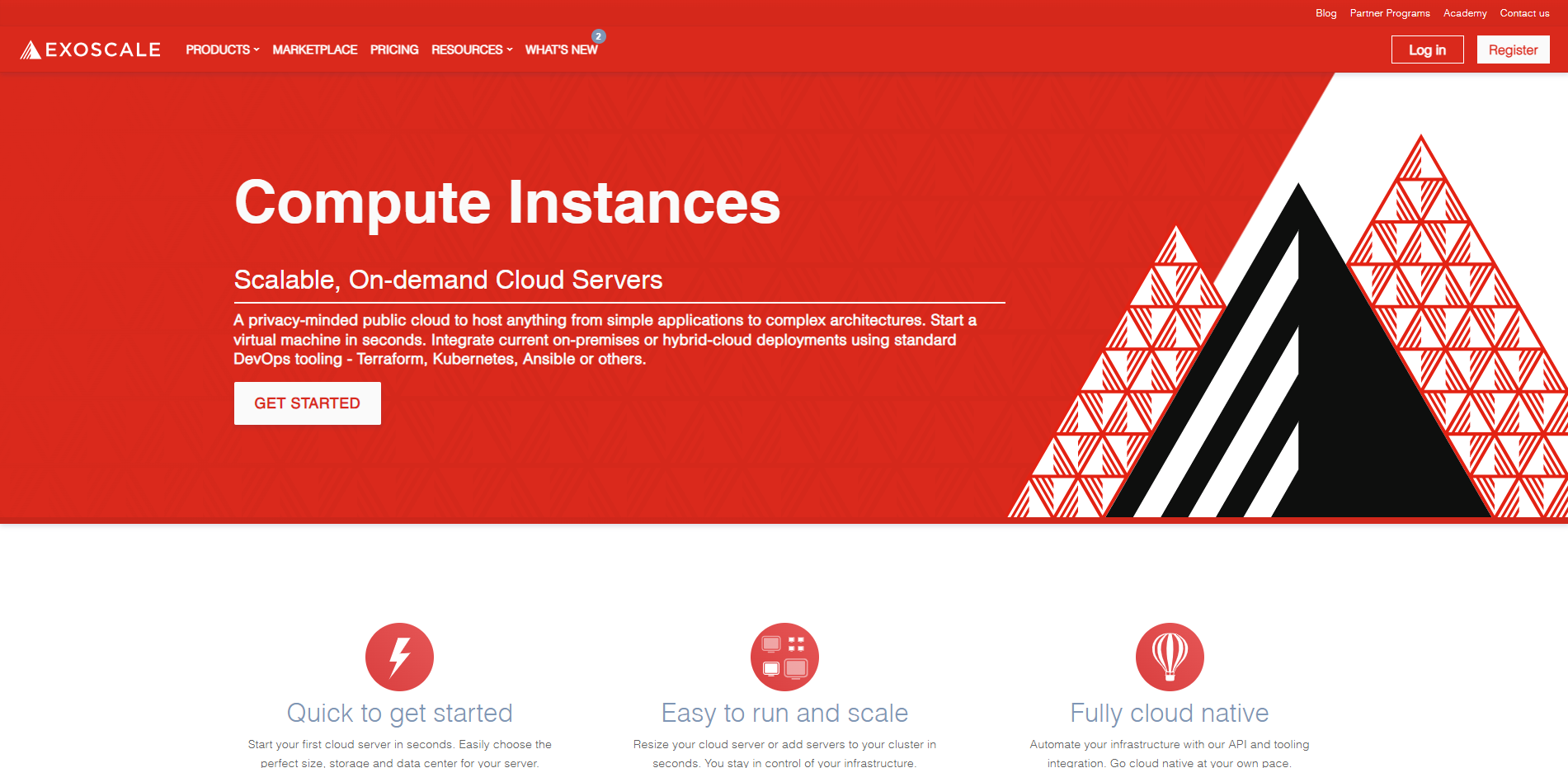Expand the Resources dropdown menu
The width and height of the screenshot is (1568, 768).
pos(472,49)
